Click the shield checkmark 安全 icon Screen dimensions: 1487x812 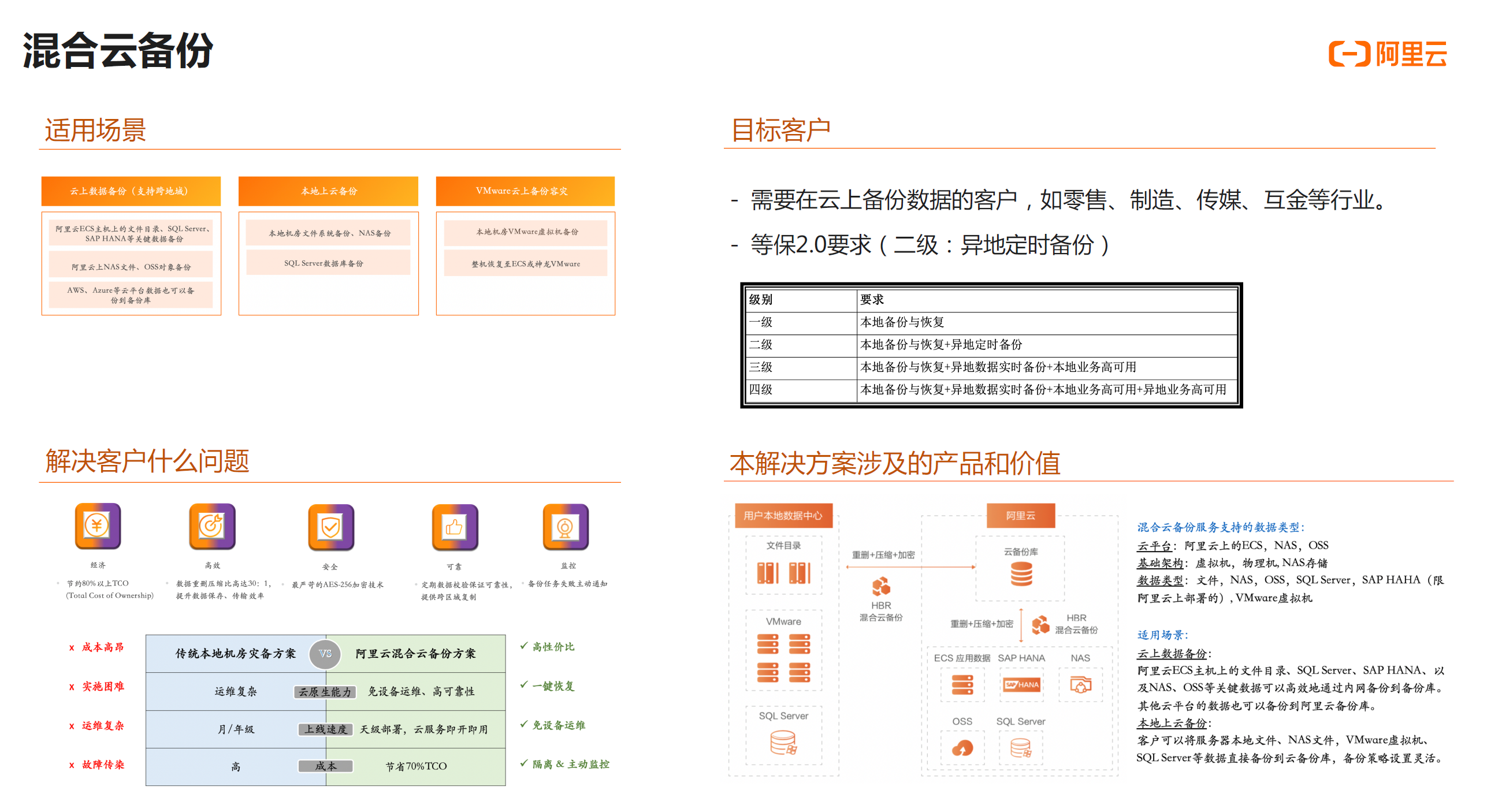(x=330, y=527)
